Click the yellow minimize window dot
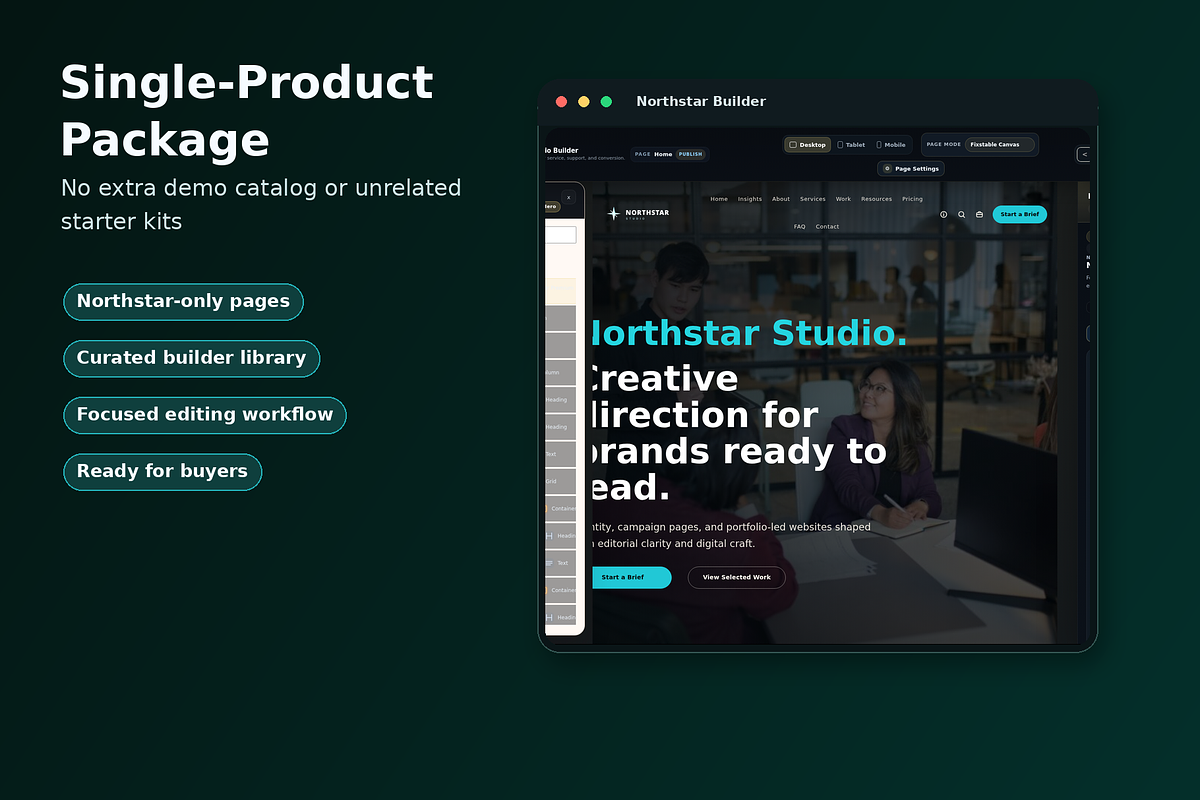The image size is (1200, 800). tap(584, 101)
